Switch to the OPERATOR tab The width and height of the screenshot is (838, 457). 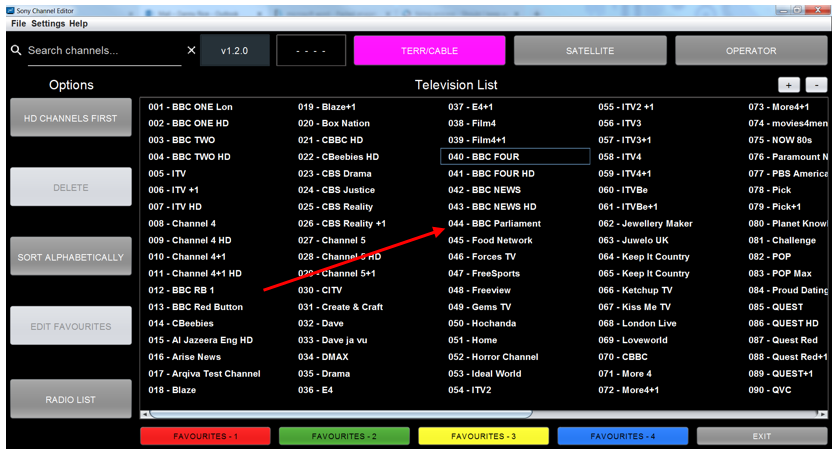point(751,51)
